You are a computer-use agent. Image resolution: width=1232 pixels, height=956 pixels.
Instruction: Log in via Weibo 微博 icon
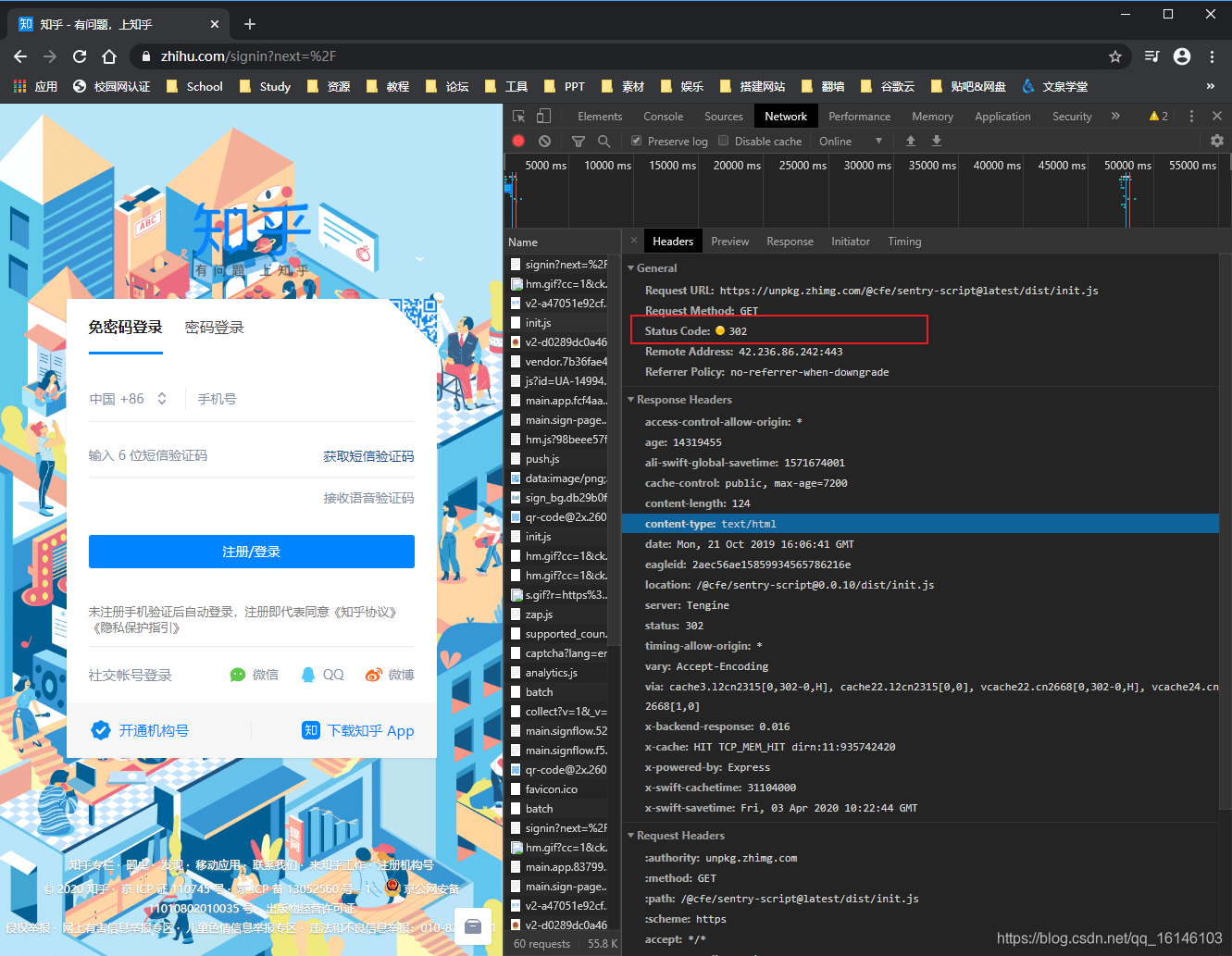(390, 675)
